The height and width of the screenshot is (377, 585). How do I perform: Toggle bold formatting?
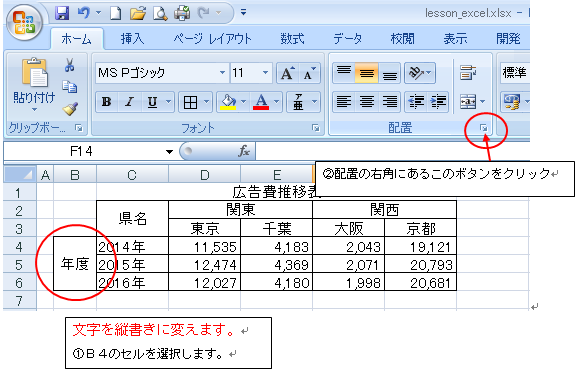pyautogui.click(x=107, y=102)
